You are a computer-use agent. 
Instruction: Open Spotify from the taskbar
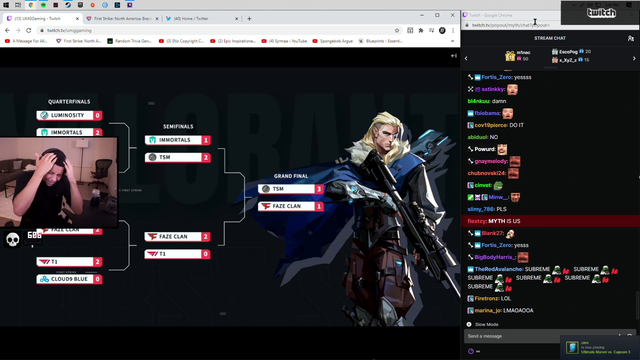coord(43,5)
